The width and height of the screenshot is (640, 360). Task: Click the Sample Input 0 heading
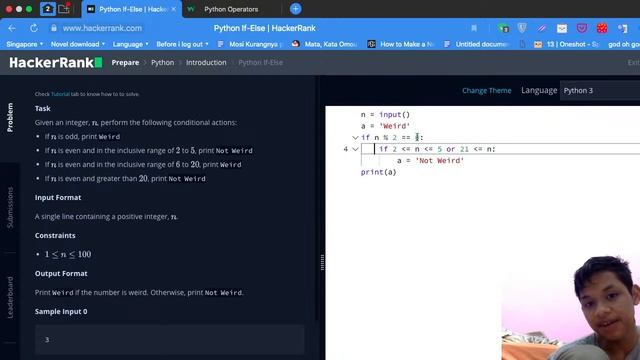coord(61,311)
